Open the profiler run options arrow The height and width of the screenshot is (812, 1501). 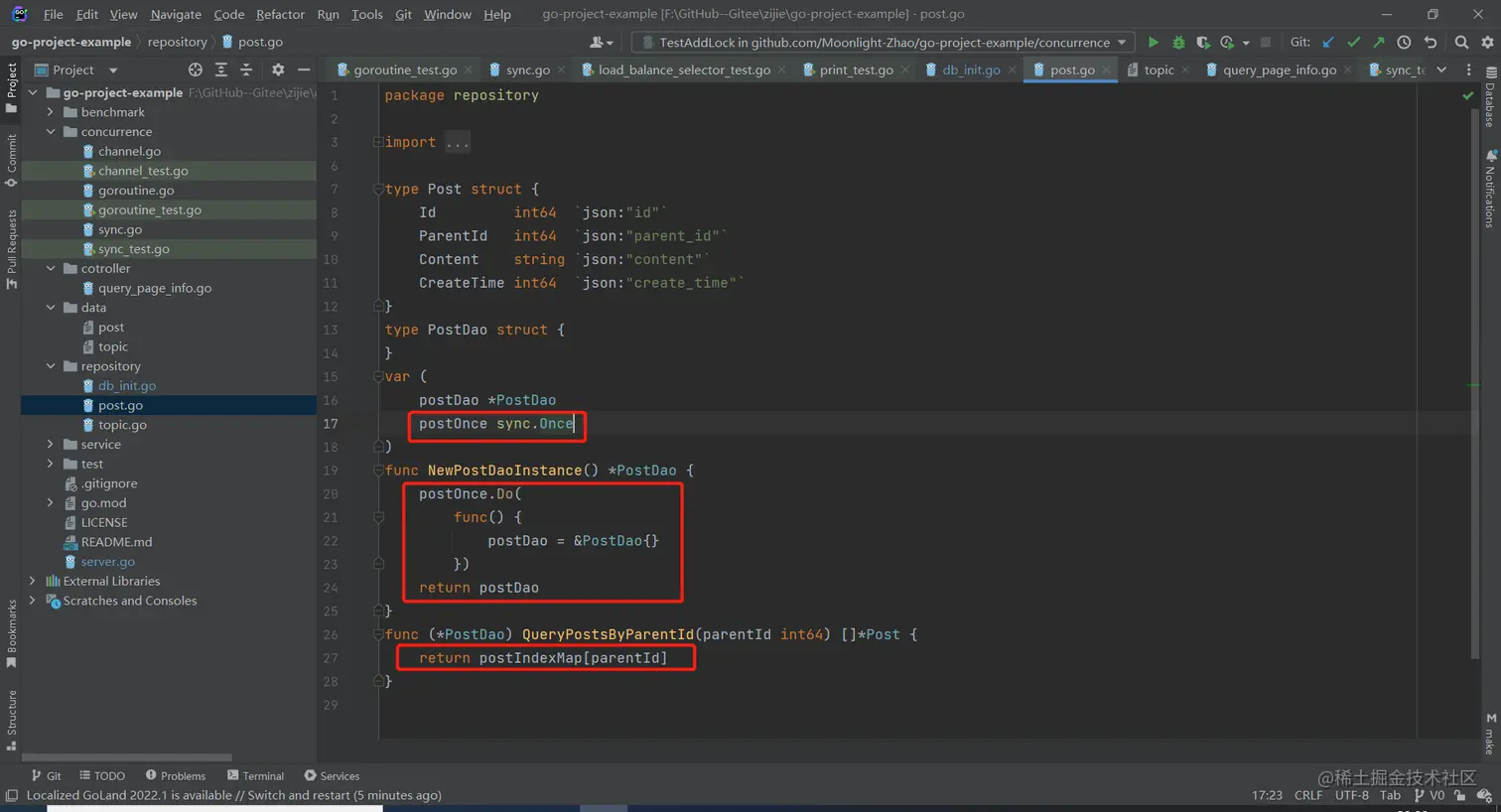click(1246, 43)
